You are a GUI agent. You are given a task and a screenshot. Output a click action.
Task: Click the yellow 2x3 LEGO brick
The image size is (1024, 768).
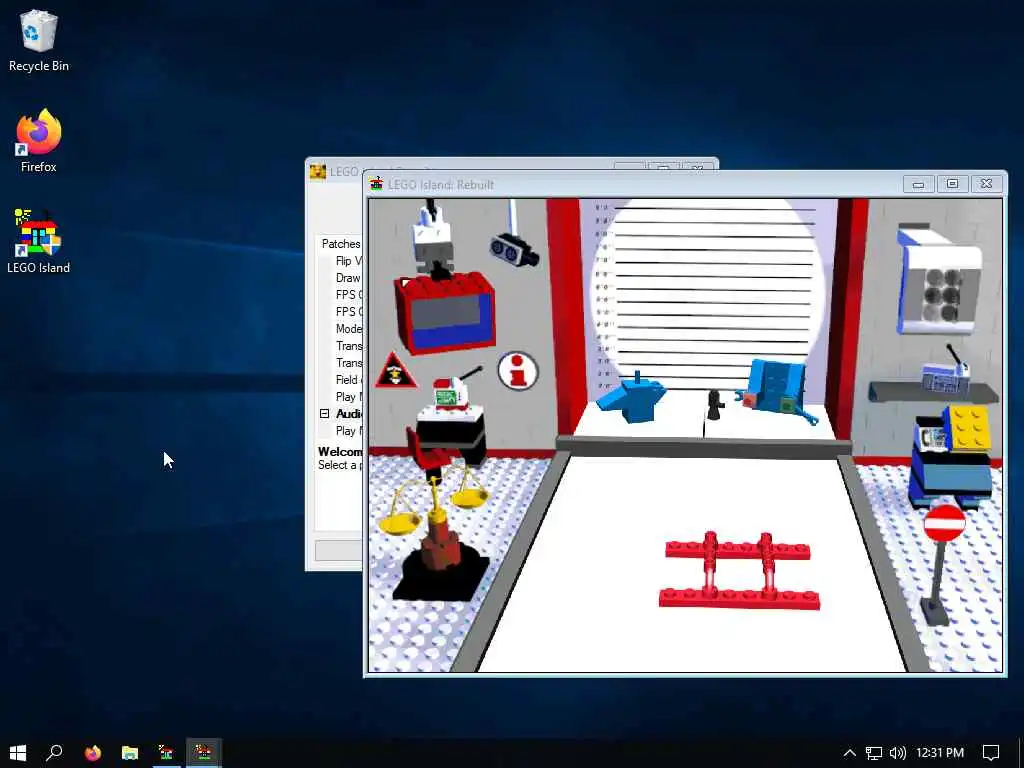click(969, 428)
